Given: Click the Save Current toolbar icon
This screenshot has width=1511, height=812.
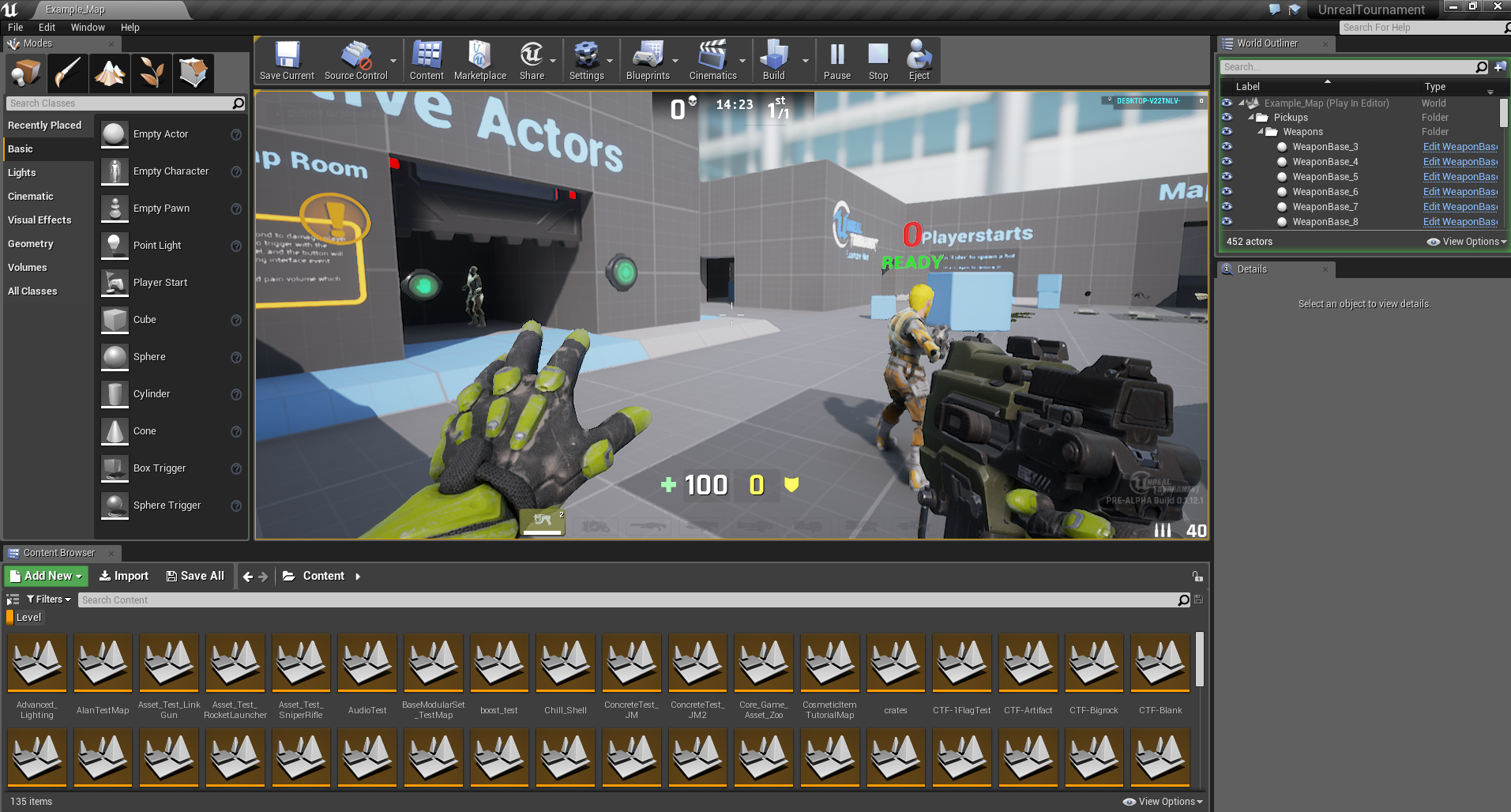Looking at the screenshot, I should coord(287,61).
